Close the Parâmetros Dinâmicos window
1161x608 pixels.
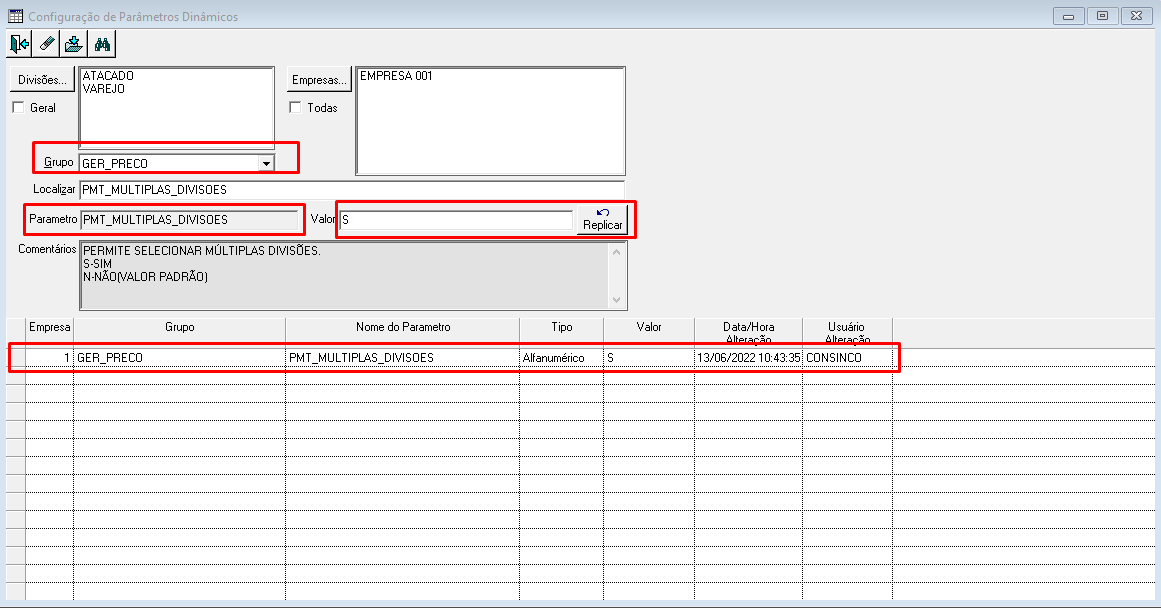coord(1137,16)
